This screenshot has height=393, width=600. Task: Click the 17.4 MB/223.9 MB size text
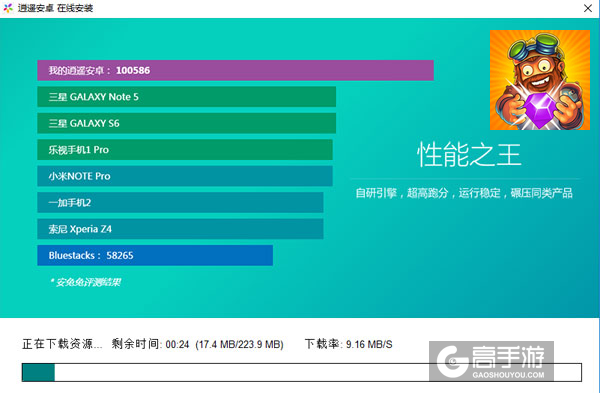pos(239,345)
